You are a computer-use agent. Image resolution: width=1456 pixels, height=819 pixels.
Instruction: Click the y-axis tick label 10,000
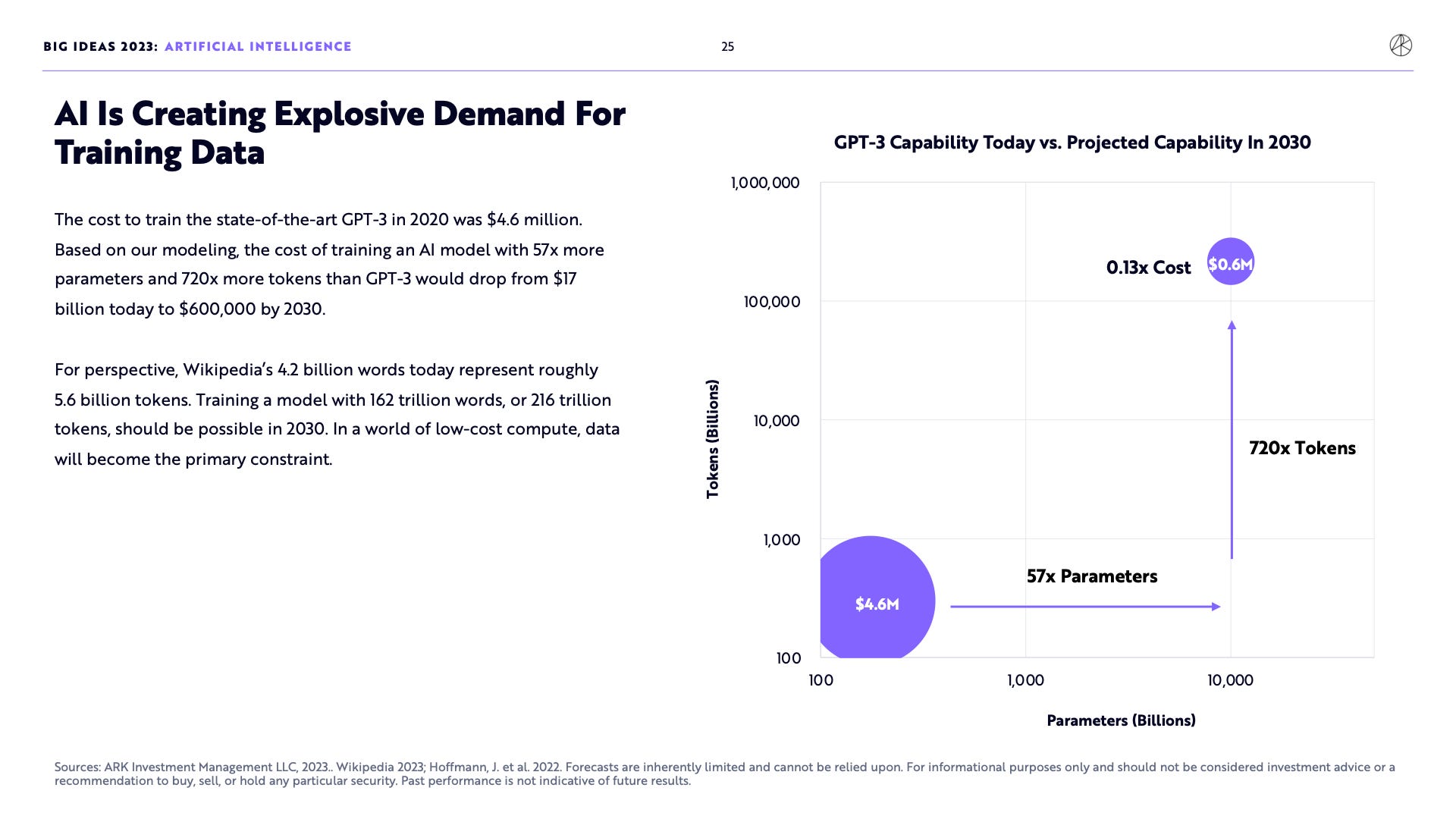777,421
